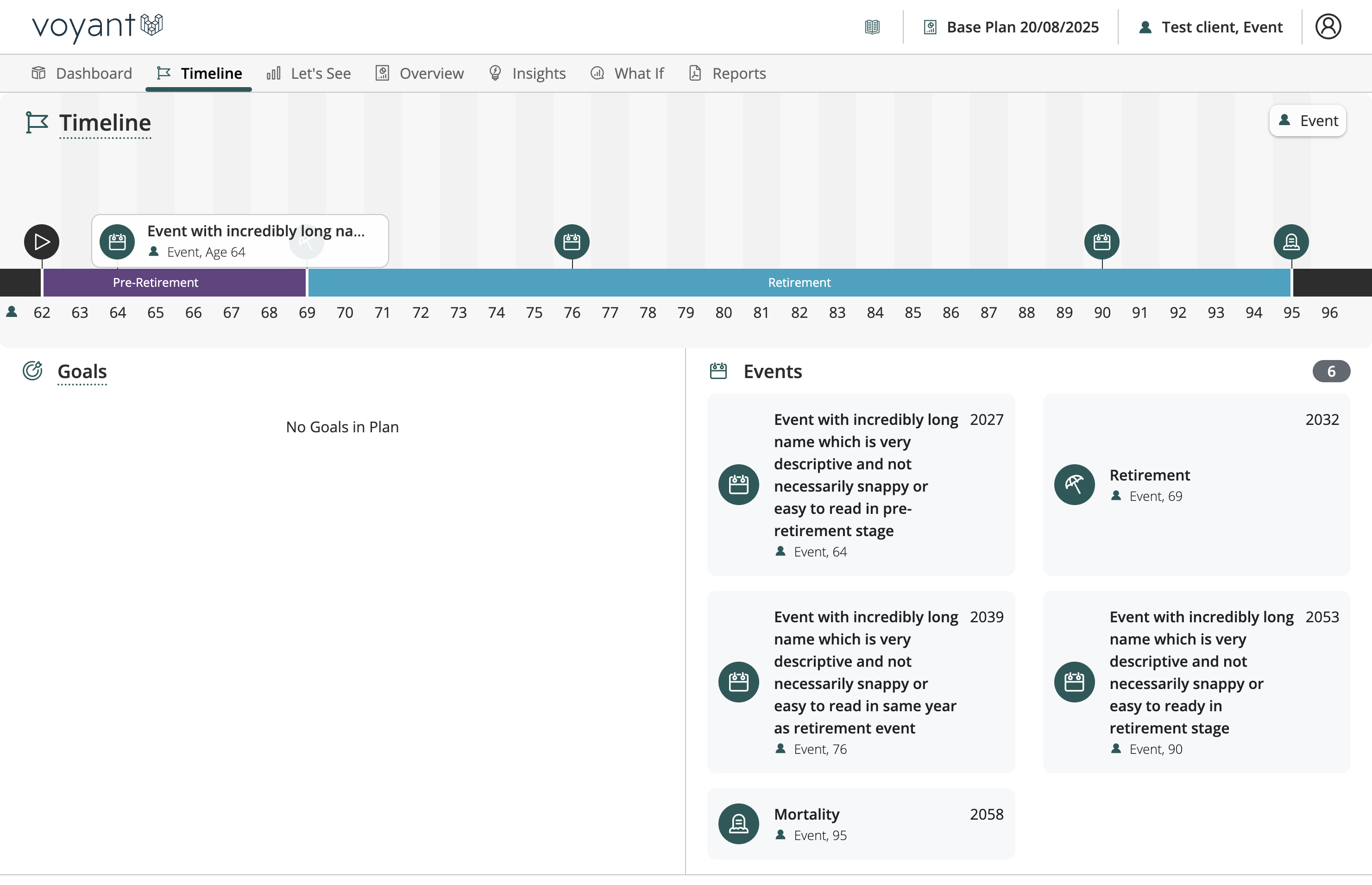Image resolution: width=1372 pixels, height=885 pixels.
Task: Go to the Let's See tab
Action: click(308, 74)
